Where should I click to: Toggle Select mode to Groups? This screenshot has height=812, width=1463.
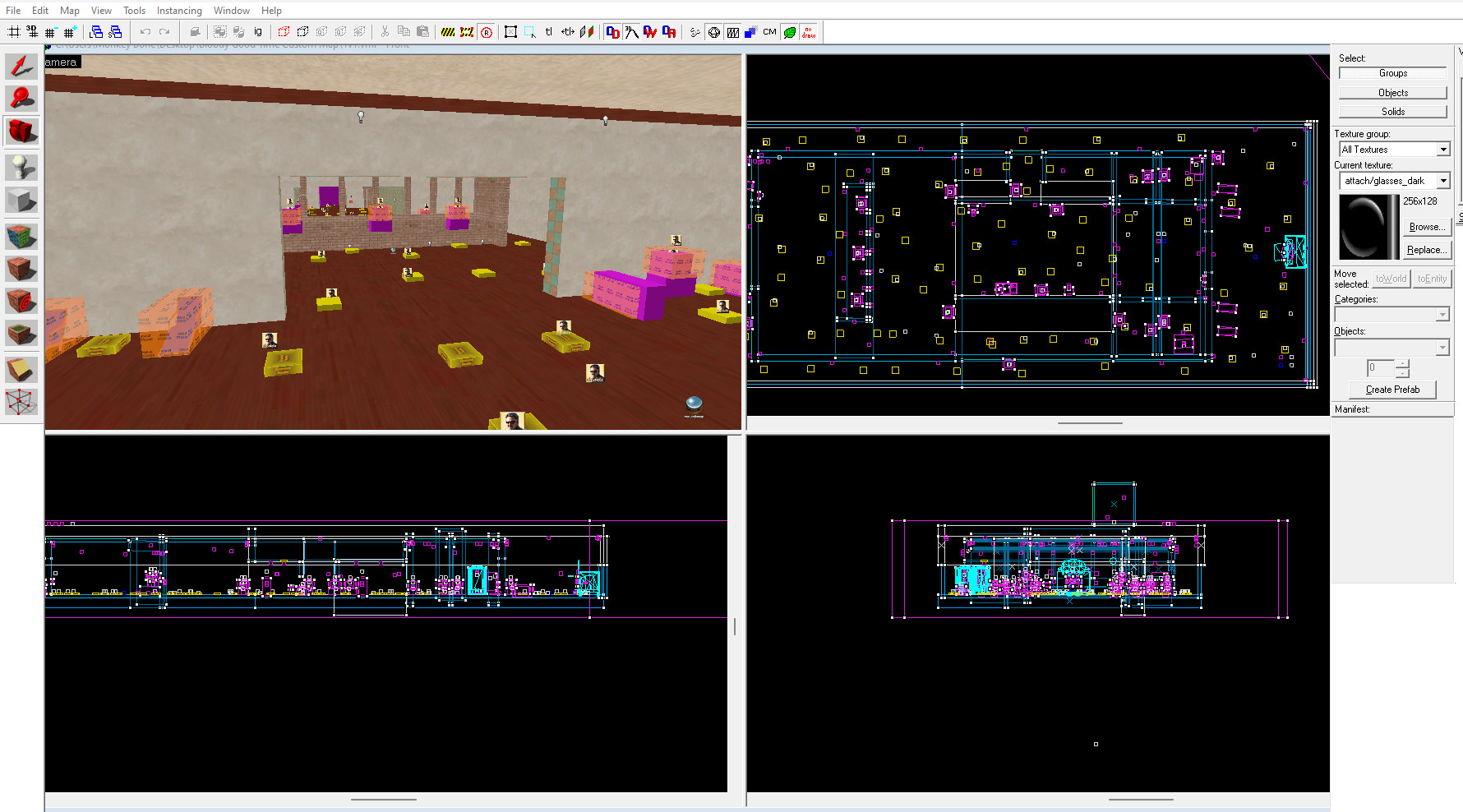[x=1392, y=73]
